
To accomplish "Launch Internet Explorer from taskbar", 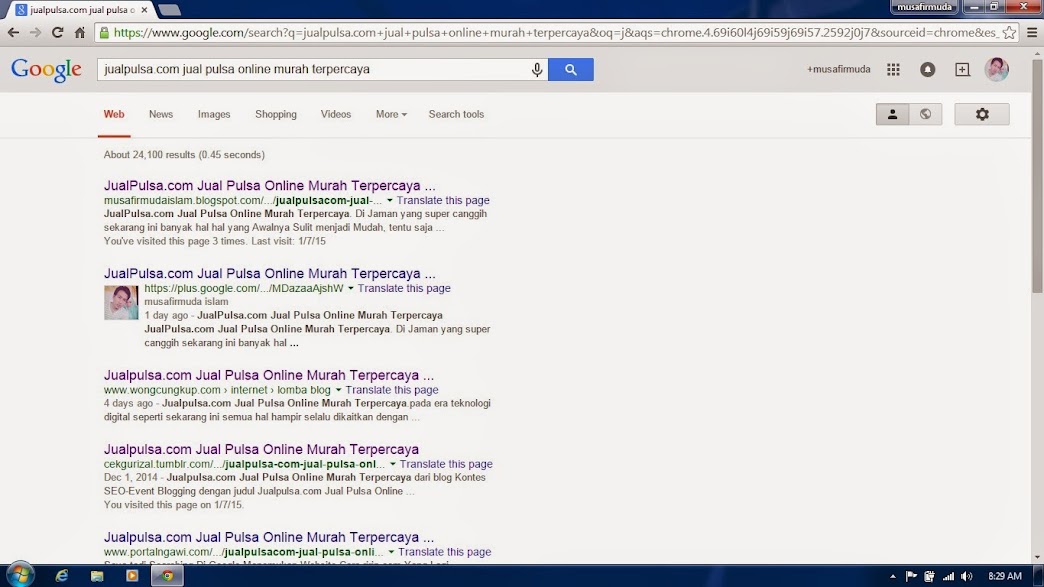I will pyautogui.click(x=61, y=576).
